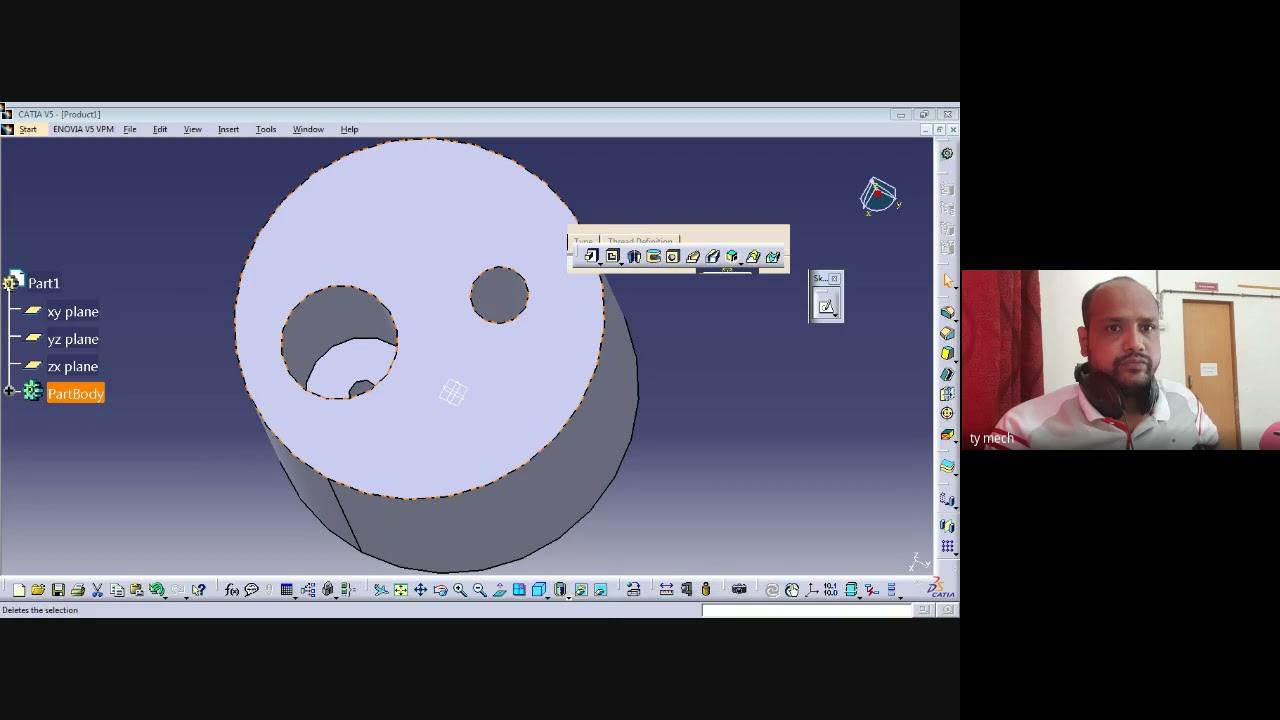1280x720 pixels.
Task: Undo the last action
Action: pos(156,590)
